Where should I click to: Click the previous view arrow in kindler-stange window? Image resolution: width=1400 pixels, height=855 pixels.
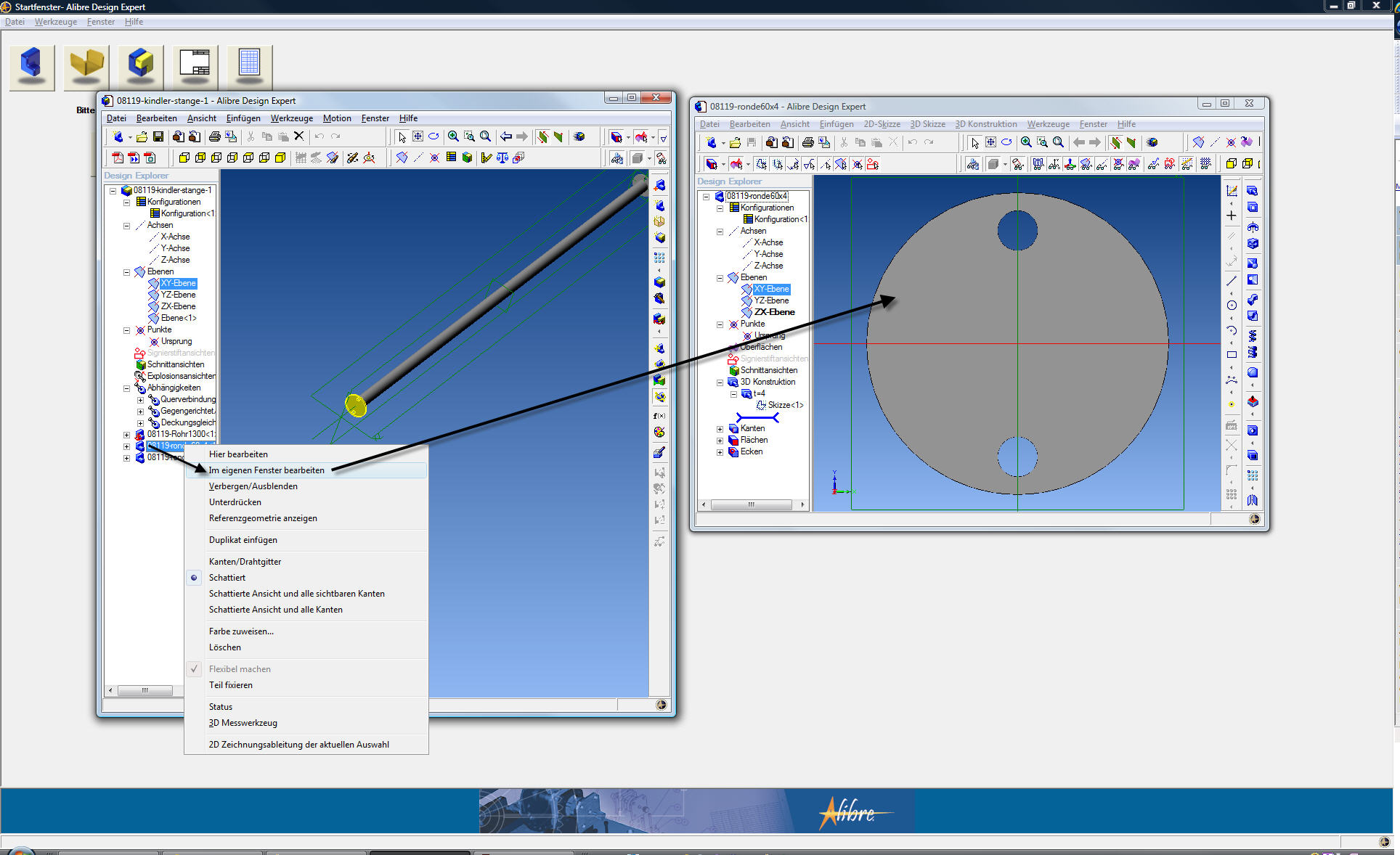point(506,136)
